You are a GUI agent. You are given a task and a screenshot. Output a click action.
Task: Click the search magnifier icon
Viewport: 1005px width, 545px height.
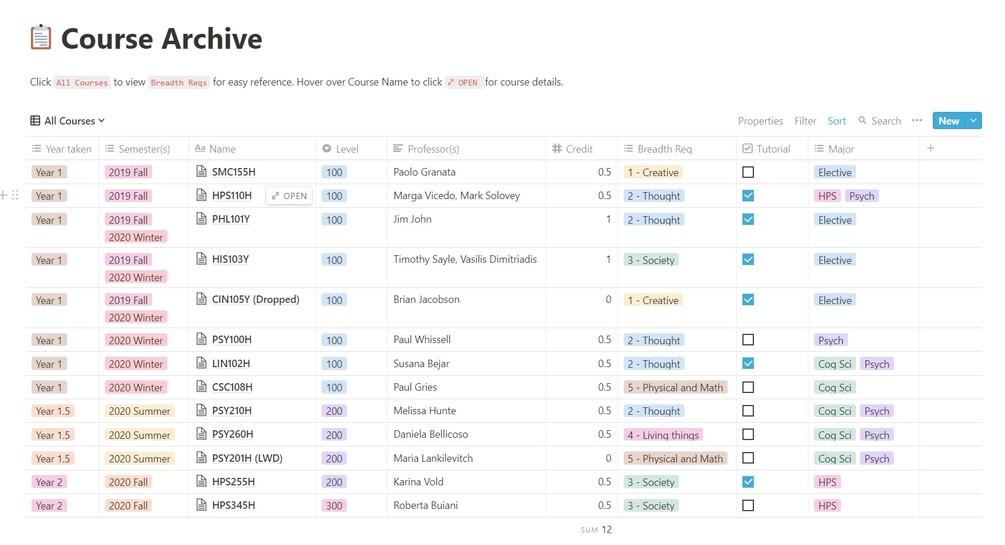coord(863,121)
